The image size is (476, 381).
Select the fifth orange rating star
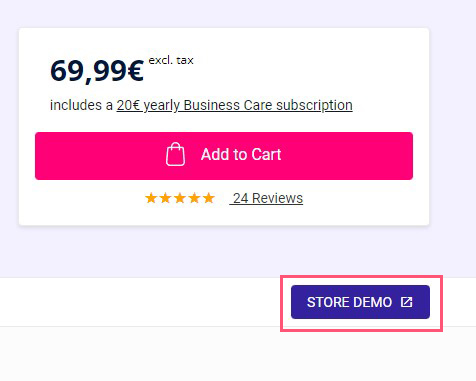209,198
